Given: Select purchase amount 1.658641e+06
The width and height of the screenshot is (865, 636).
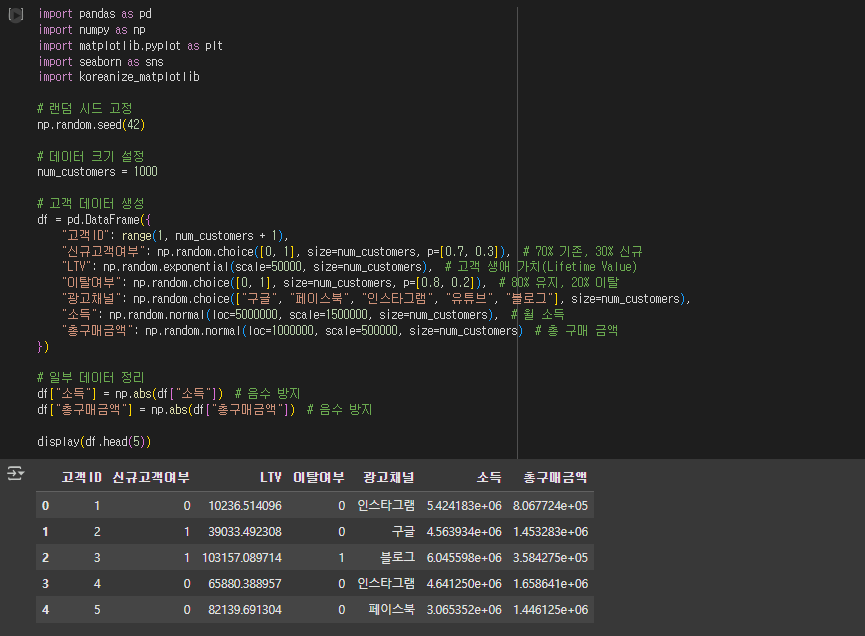Looking at the screenshot, I should pyautogui.click(x=551, y=583).
